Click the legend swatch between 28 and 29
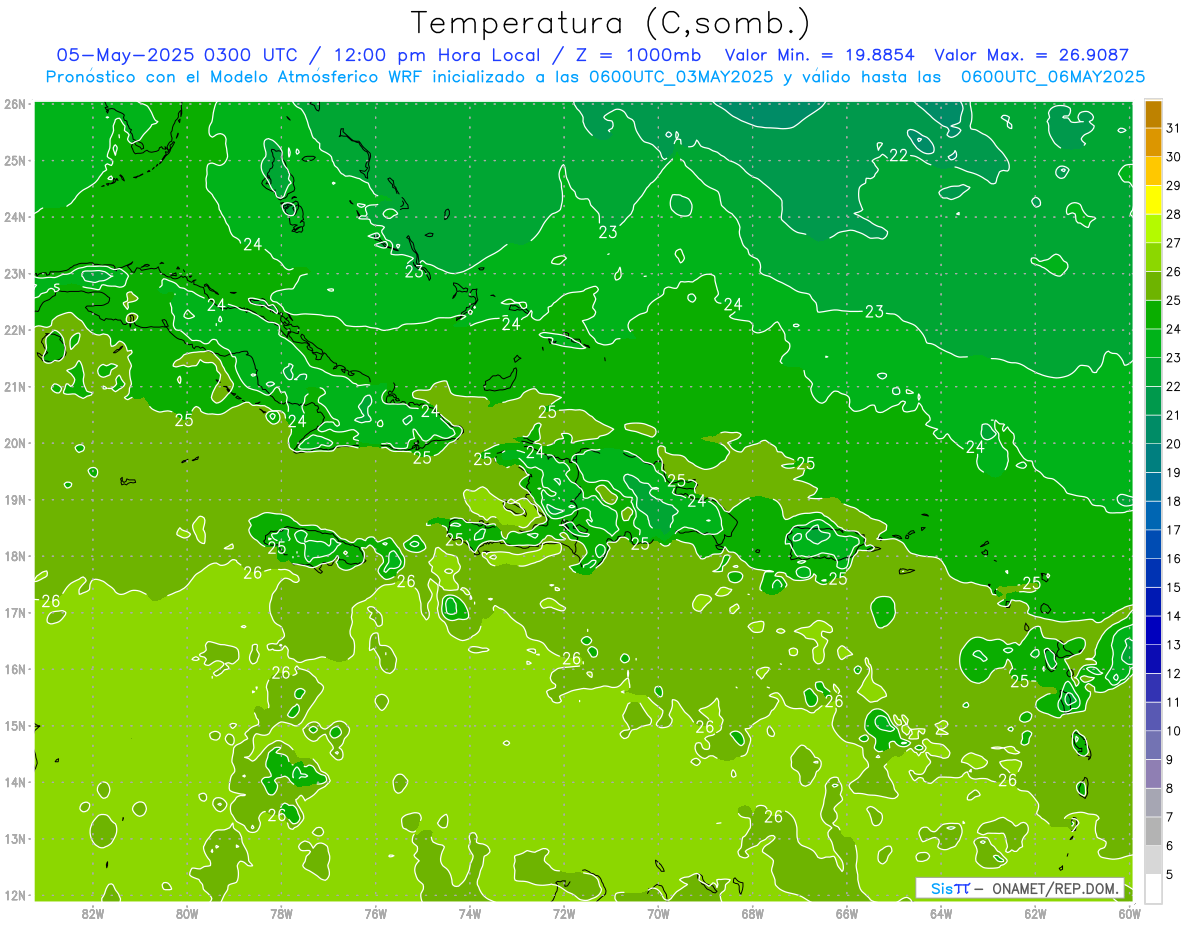The width and height of the screenshot is (1200, 927). pyautogui.click(x=1153, y=199)
